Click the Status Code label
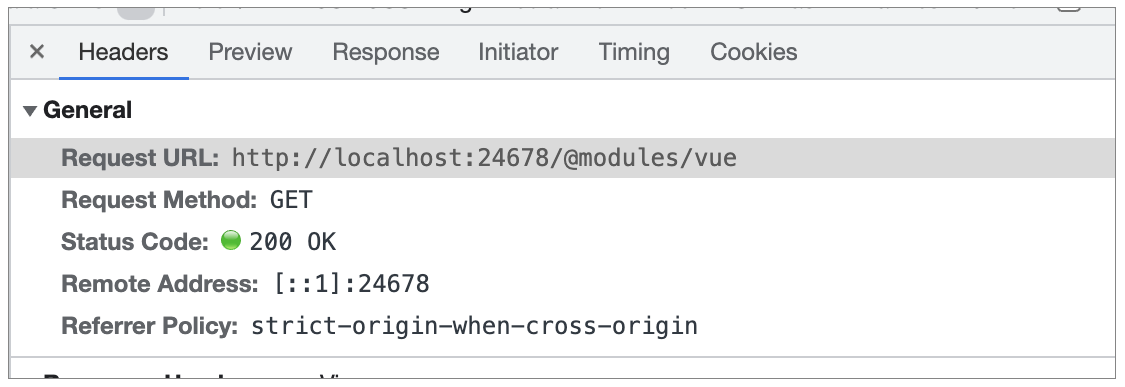Screen dimensions: 1125x387 pos(135,242)
